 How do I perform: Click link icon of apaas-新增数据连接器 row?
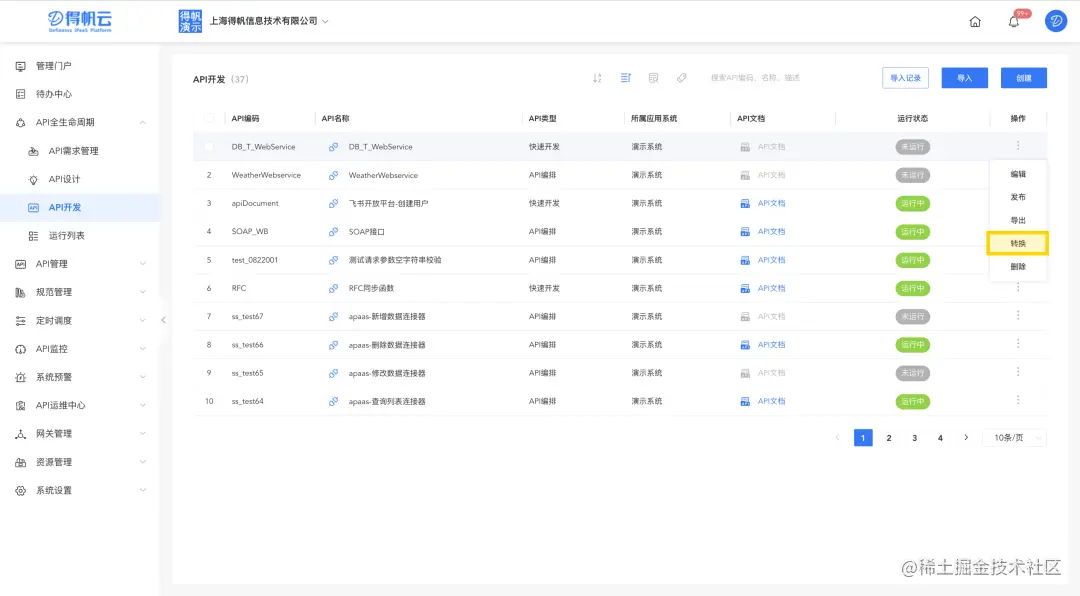click(333, 316)
